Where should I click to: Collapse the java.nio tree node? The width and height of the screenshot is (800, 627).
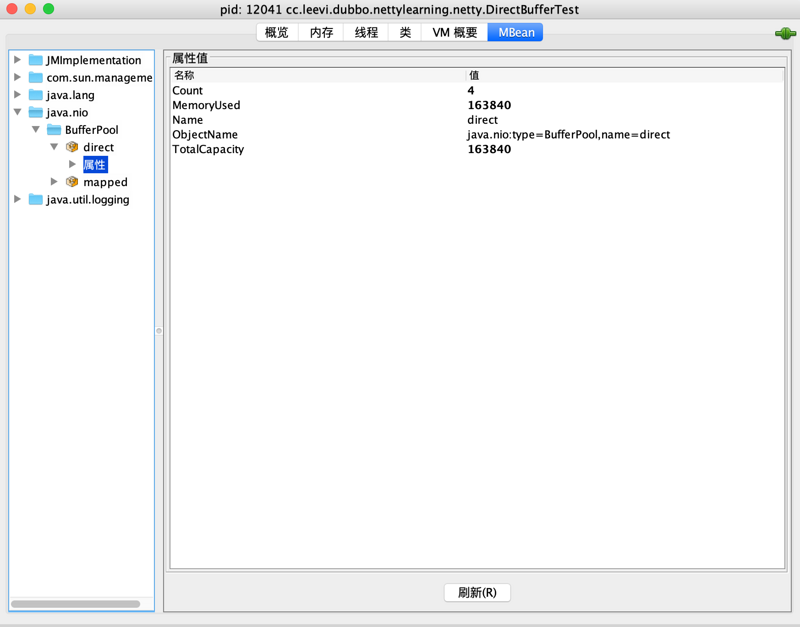(x=17, y=112)
